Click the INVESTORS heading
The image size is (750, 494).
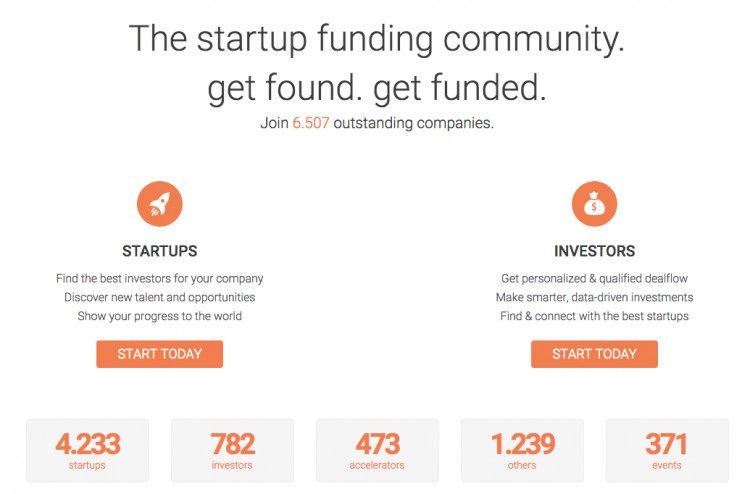(595, 251)
